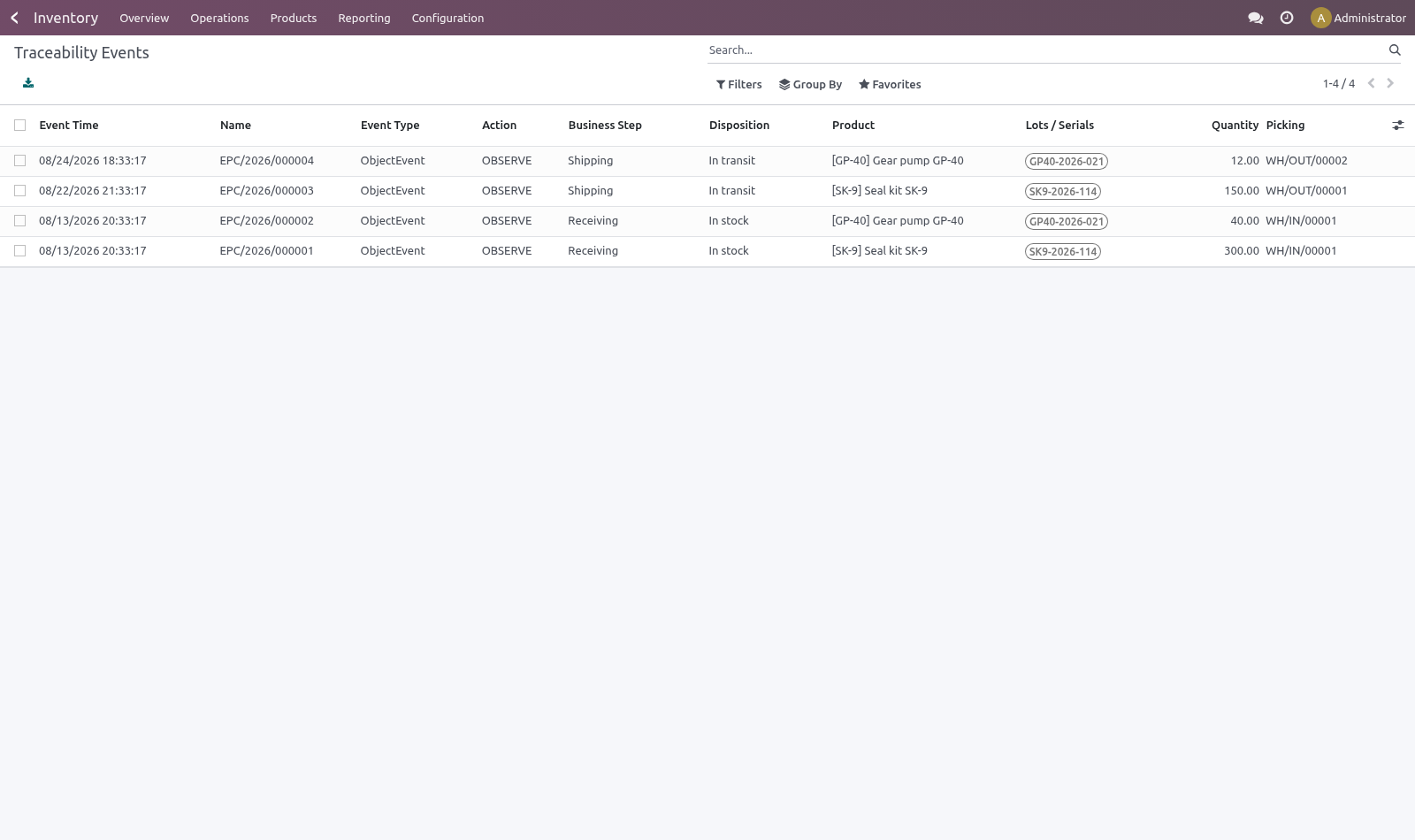Click the WH/OUT/00002 picking cell
The width and height of the screenshot is (1415, 840).
pos(1306,161)
